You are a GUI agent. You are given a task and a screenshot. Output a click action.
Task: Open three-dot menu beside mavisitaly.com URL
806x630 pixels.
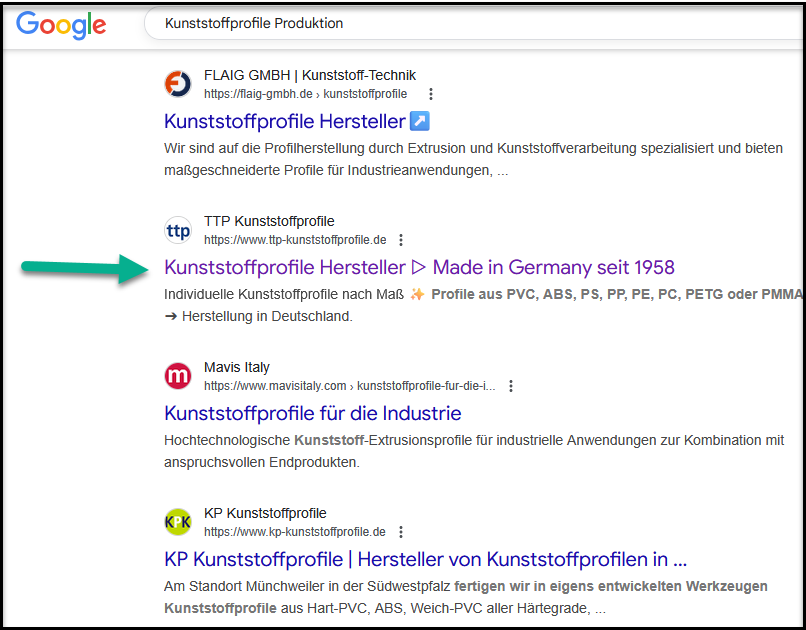511,386
